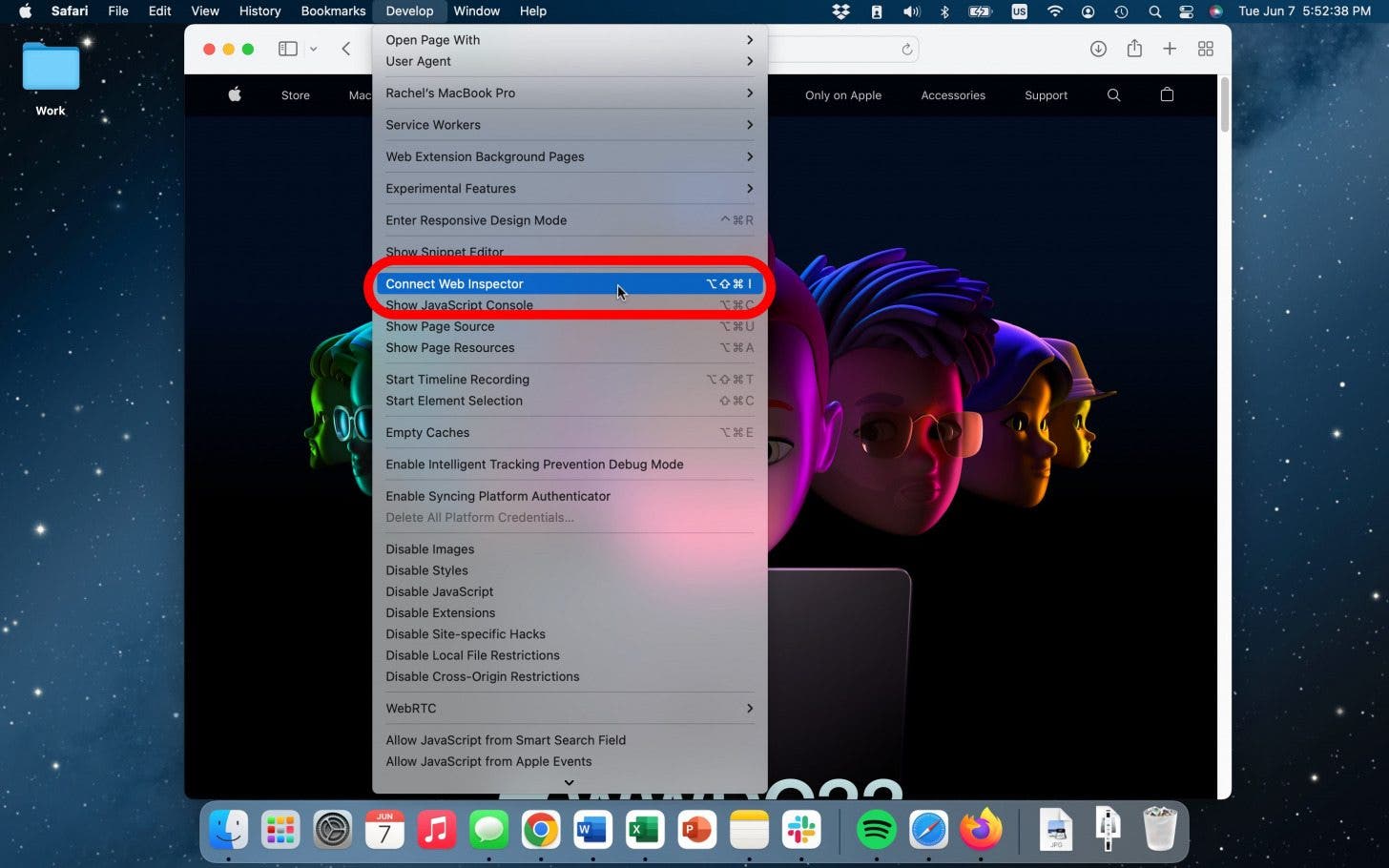Open the WebRTC submenu
Screen dimensions: 1389x868
[411, 708]
